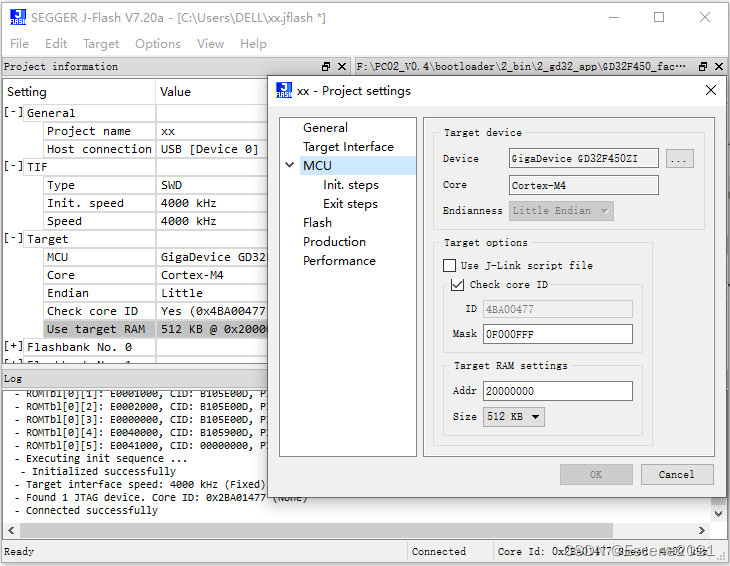Undock the GD32F450 data file panel
730x566 pixels.
(703, 67)
